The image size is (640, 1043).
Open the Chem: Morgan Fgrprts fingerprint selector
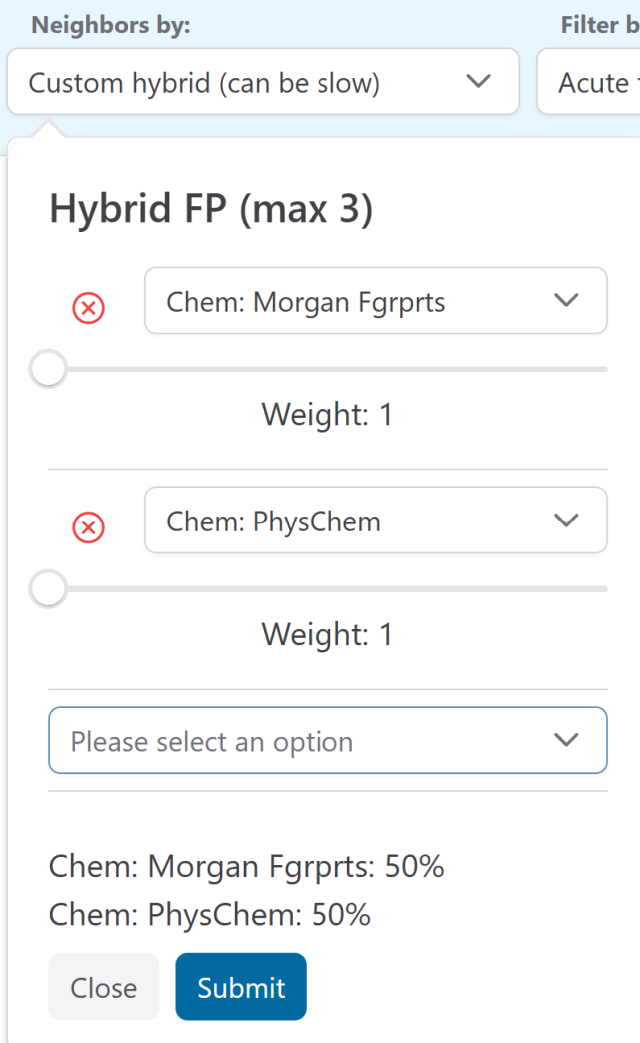coord(375,300)
